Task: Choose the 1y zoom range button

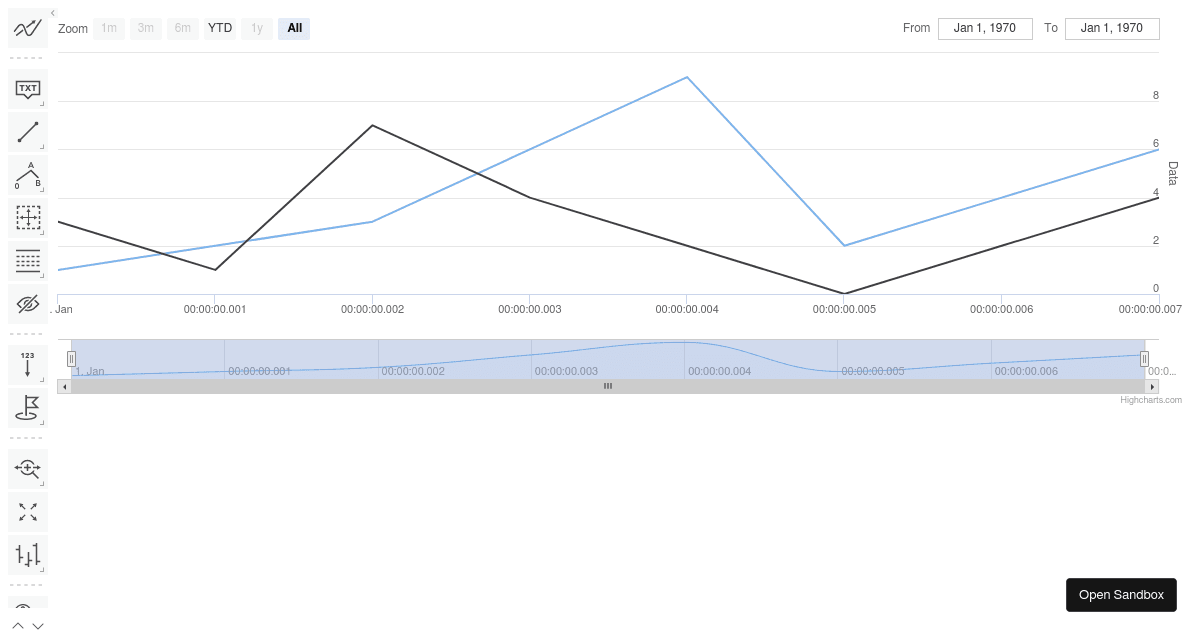Action: [x=257, y=28]
